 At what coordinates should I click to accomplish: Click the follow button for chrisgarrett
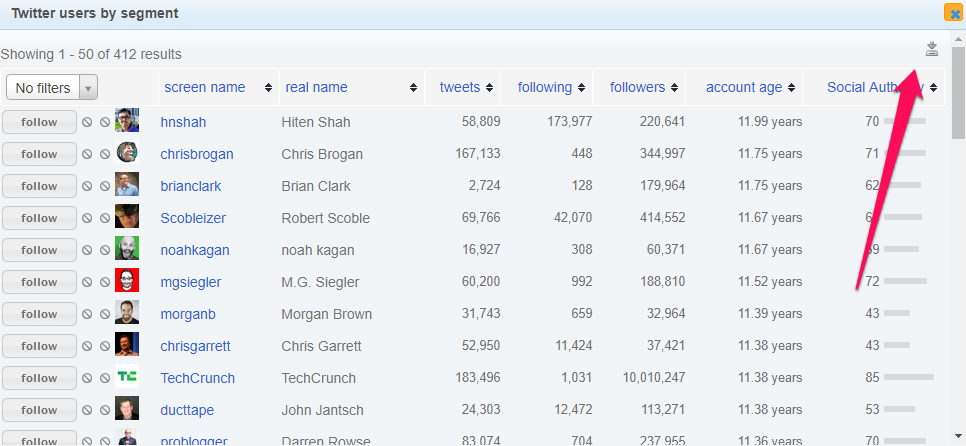(x=39, y=346)
